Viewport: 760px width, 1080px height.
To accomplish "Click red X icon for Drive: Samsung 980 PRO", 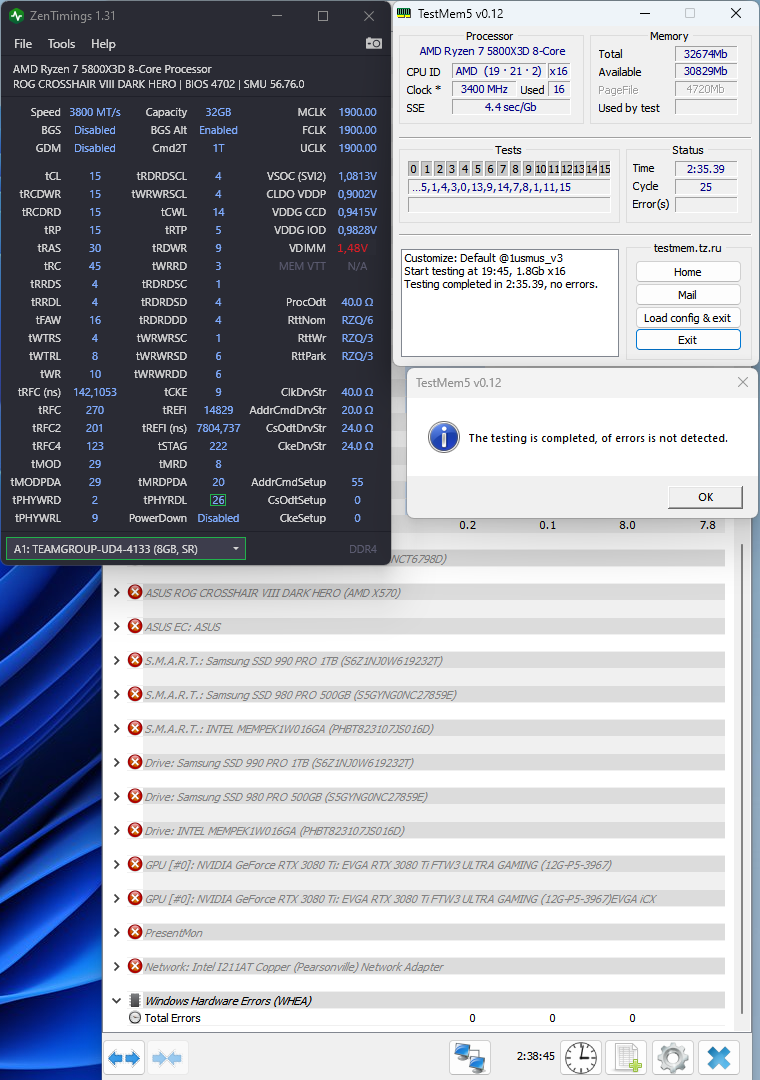I will (135, 796).
